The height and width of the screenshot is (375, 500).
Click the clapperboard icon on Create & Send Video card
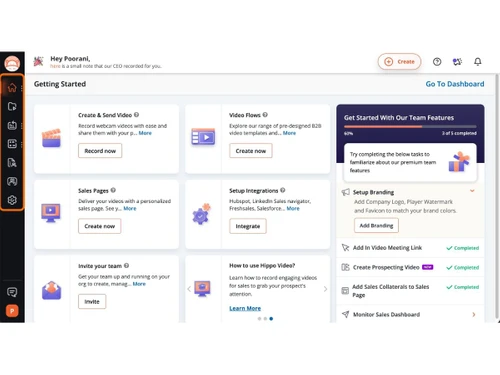(51, 138)
